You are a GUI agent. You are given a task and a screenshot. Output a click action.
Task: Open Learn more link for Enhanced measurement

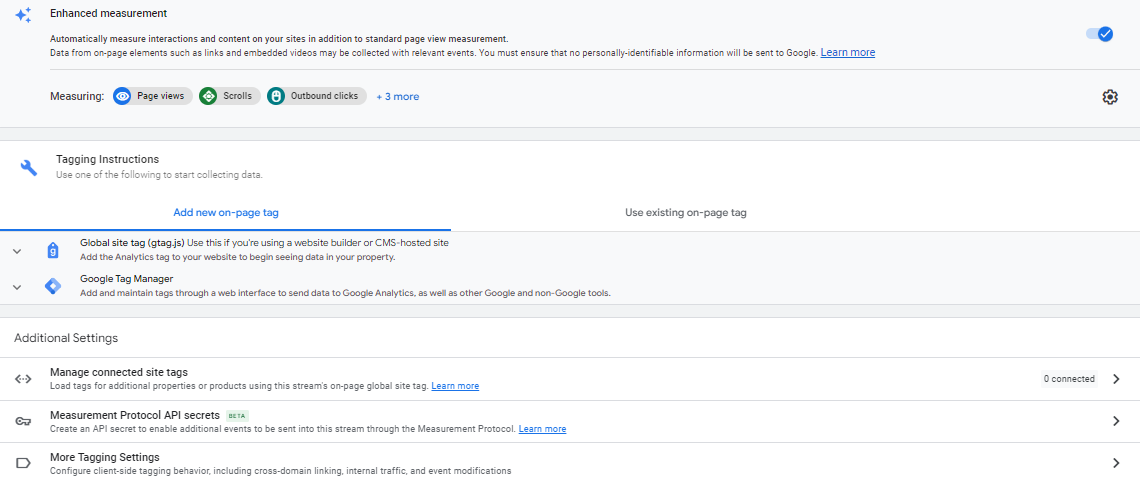848,52
